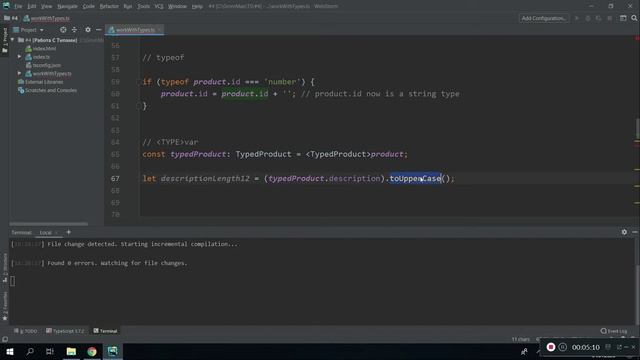Select the Local terminal tab

[x=45, y=232]
